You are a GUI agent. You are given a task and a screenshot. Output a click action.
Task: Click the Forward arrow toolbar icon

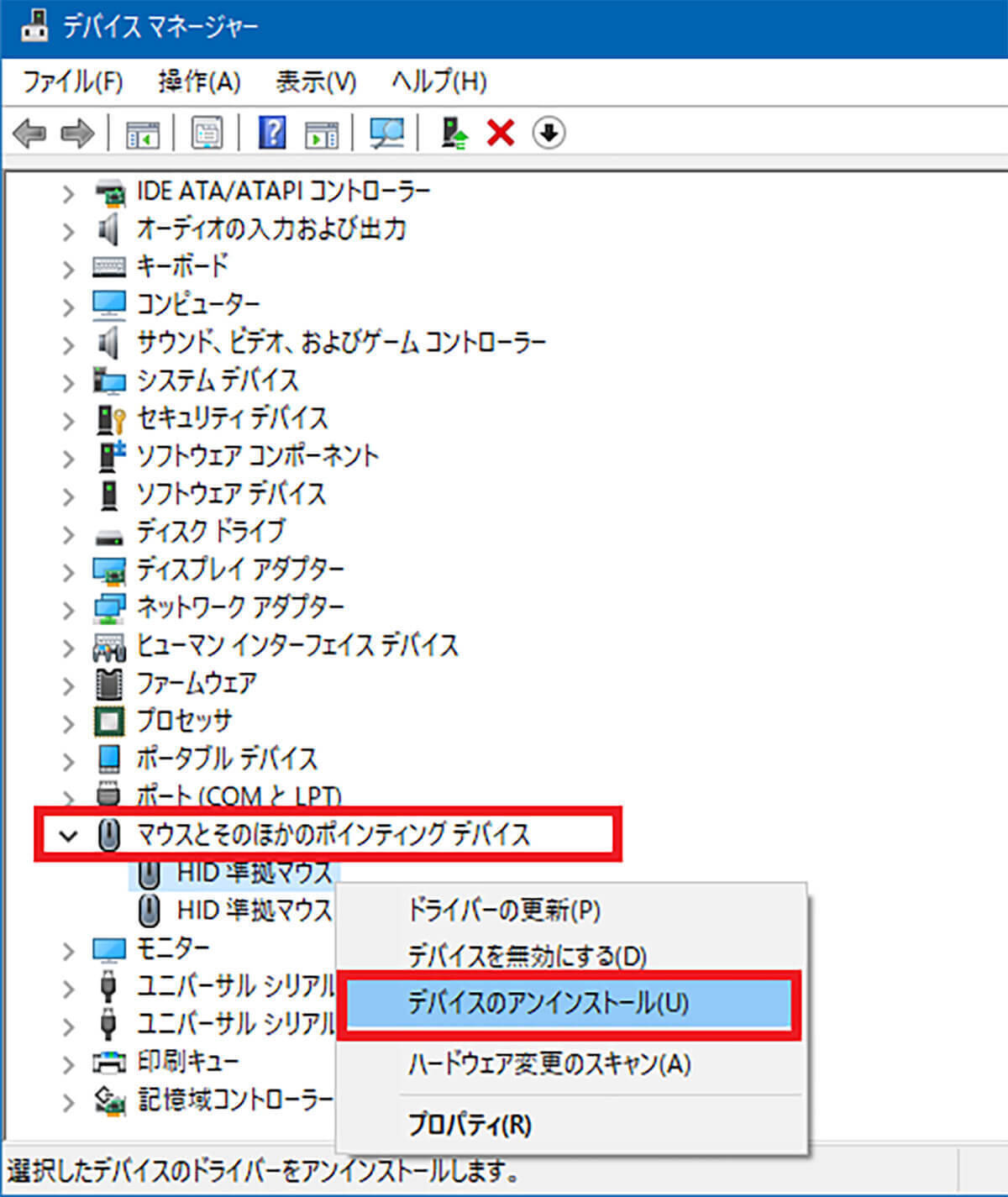click(77, 134)
